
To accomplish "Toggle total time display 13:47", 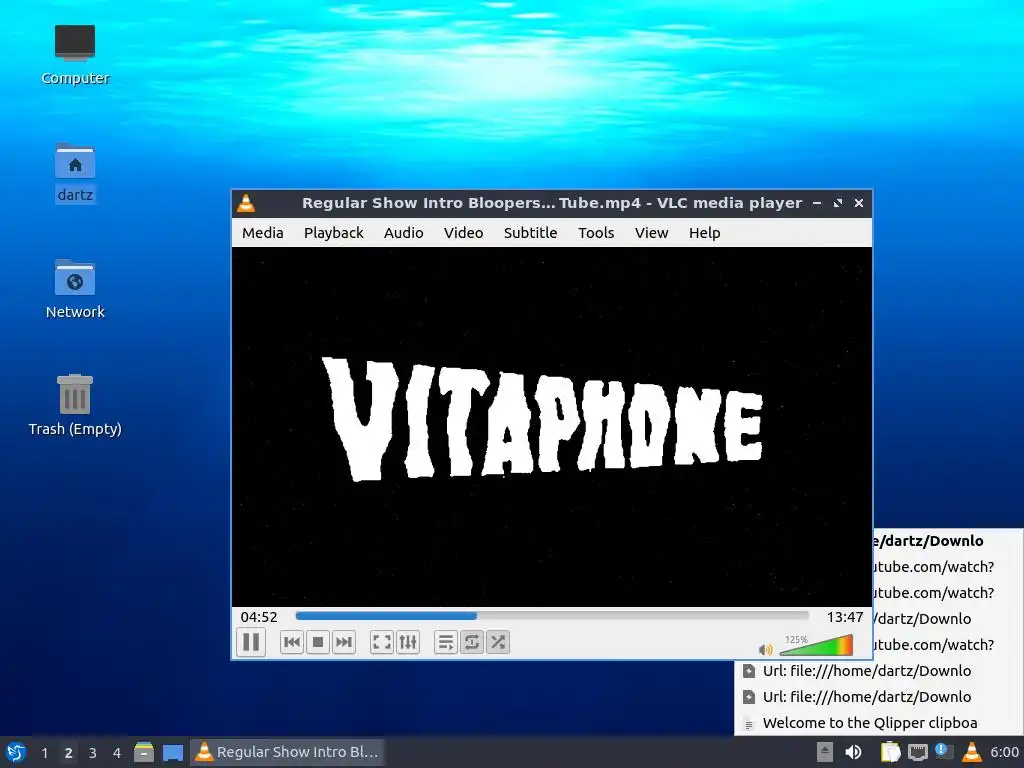I will [x=844, y=616].
